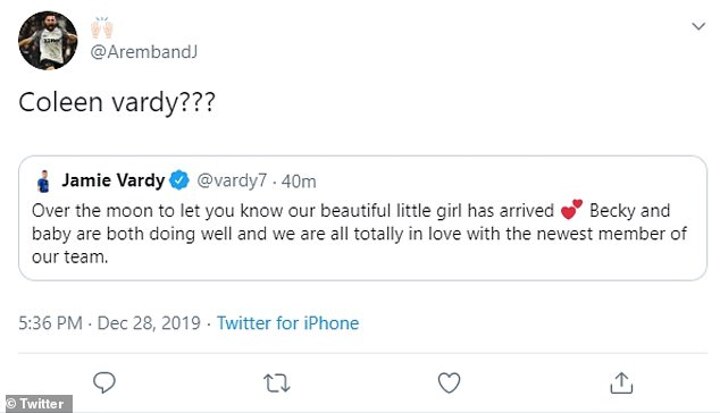Click Jamie Vardy's small avatar in quote
Screen dimensions: 720x413
click(x=42, y=181)
